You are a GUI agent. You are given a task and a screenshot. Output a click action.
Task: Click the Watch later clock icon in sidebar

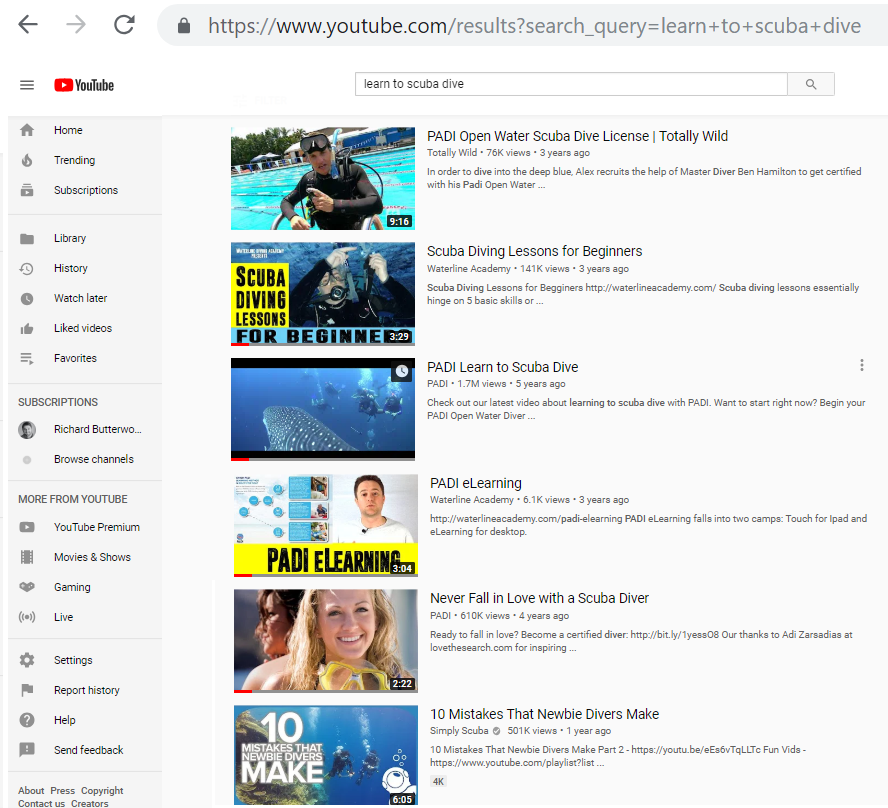27,298
